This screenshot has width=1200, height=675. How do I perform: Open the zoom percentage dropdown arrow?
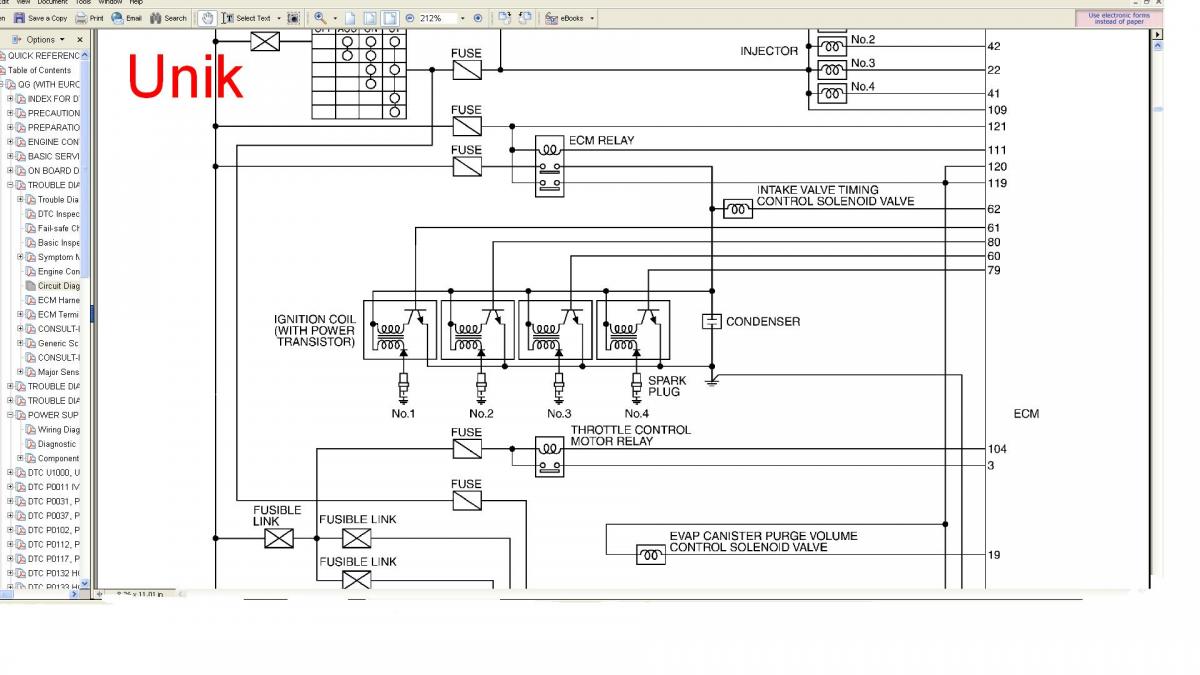coord(463,18)
